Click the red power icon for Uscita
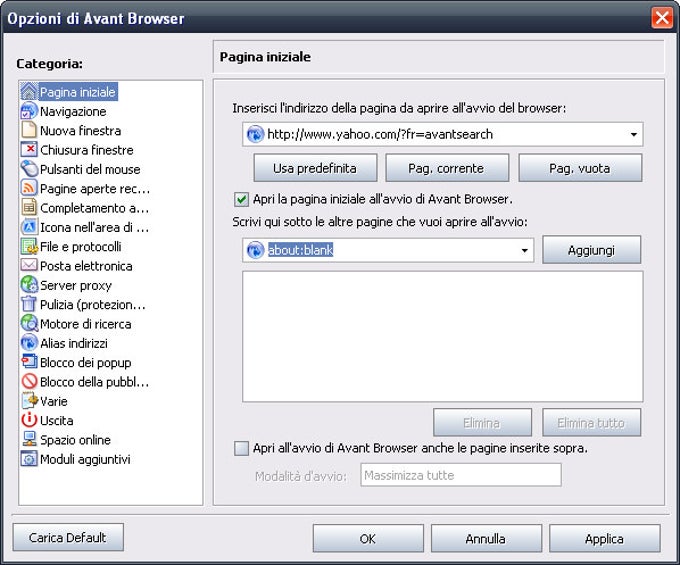Viewport: 680px width, 565px height. tap(29, 420)
